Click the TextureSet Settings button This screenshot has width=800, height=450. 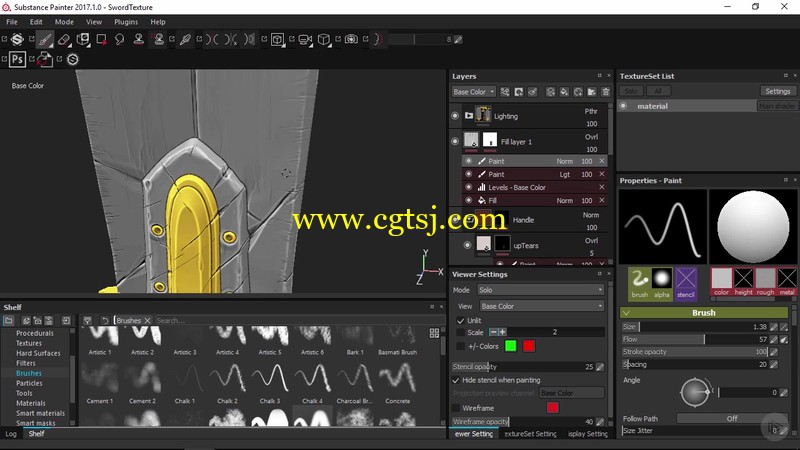[778, 91]
